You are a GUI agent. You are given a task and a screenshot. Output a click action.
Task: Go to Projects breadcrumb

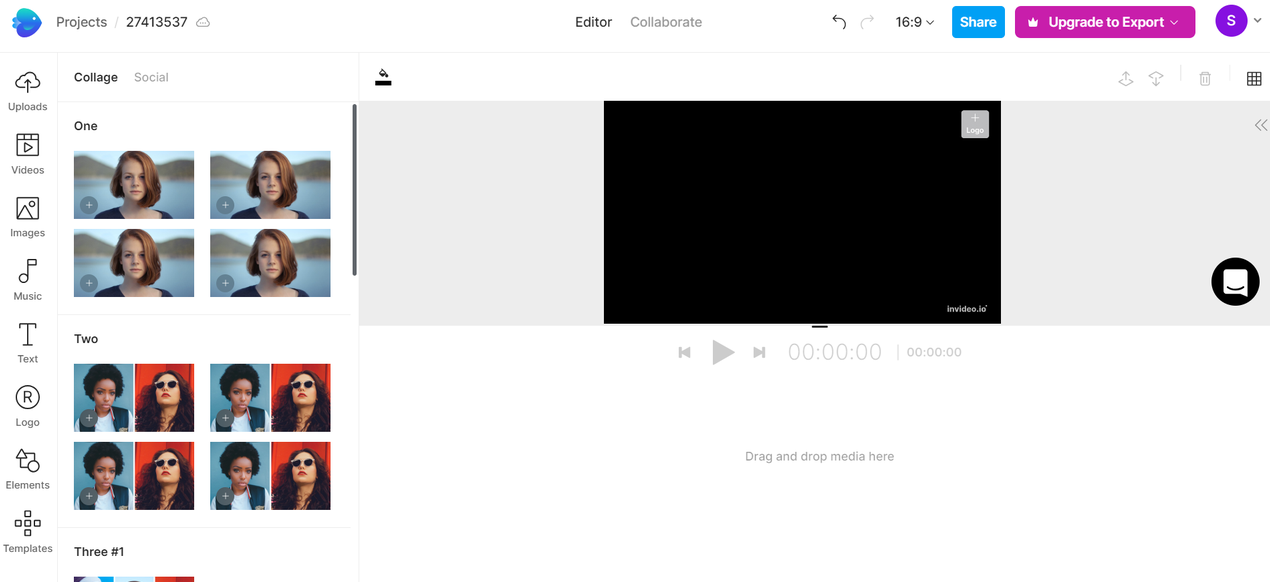[81, 22]
